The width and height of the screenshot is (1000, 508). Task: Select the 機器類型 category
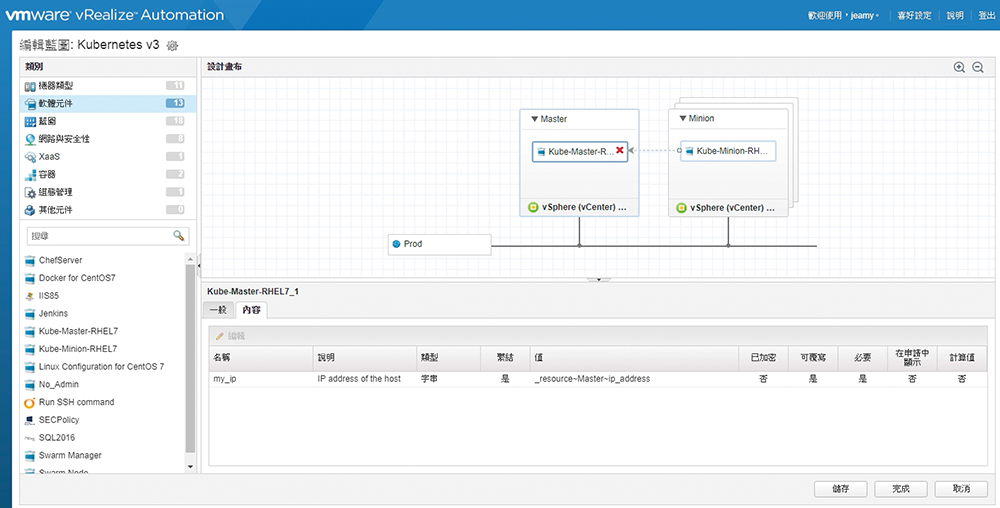[108, 85]
